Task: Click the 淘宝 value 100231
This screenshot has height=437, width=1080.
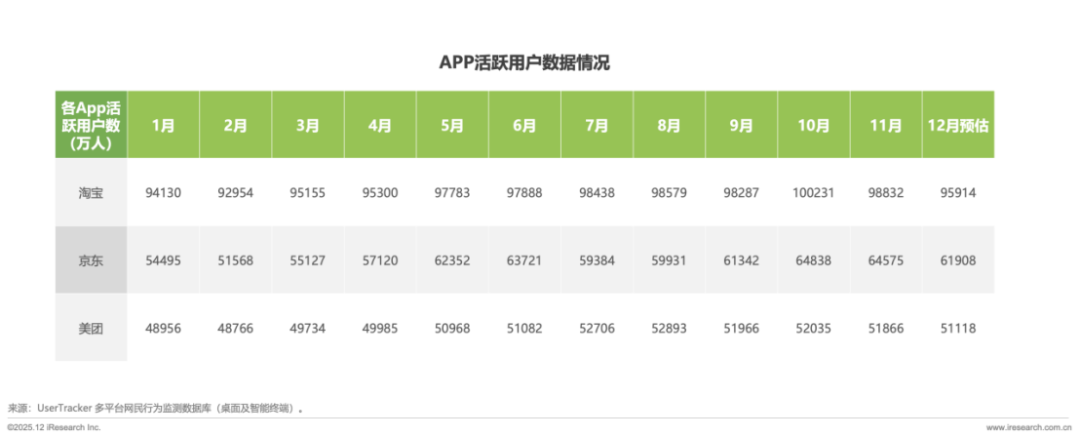Action: click(814, 193)
